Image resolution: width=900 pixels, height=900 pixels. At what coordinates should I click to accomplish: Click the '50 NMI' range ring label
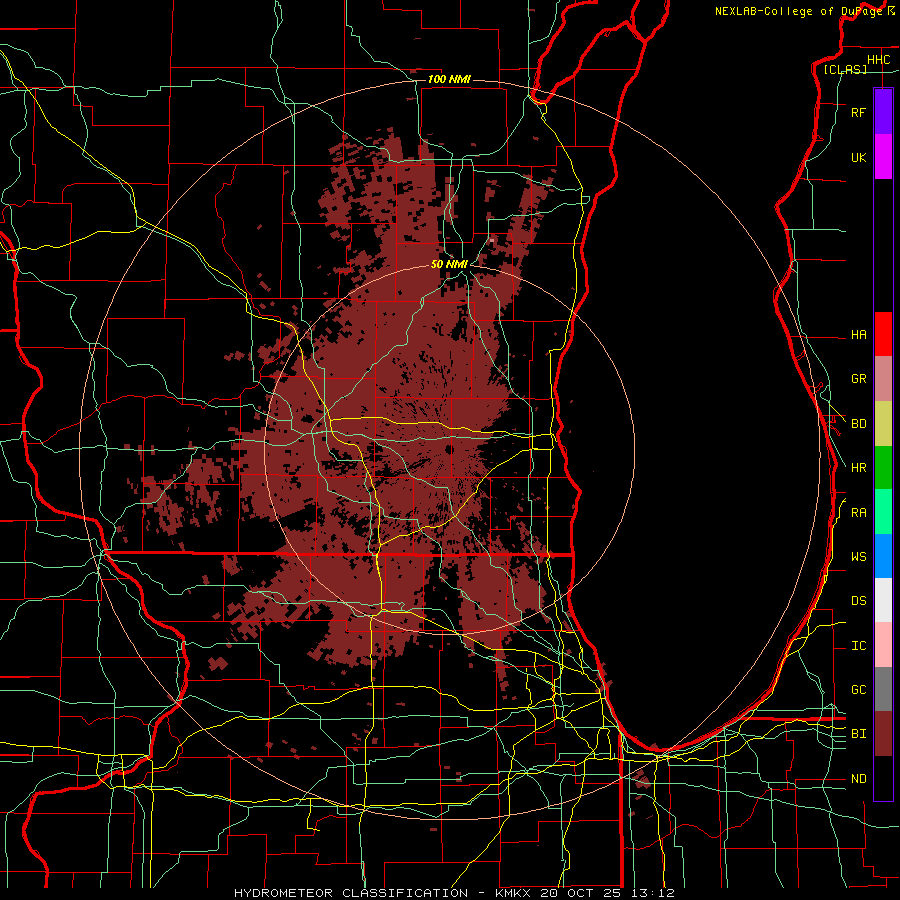click(449, 264)
